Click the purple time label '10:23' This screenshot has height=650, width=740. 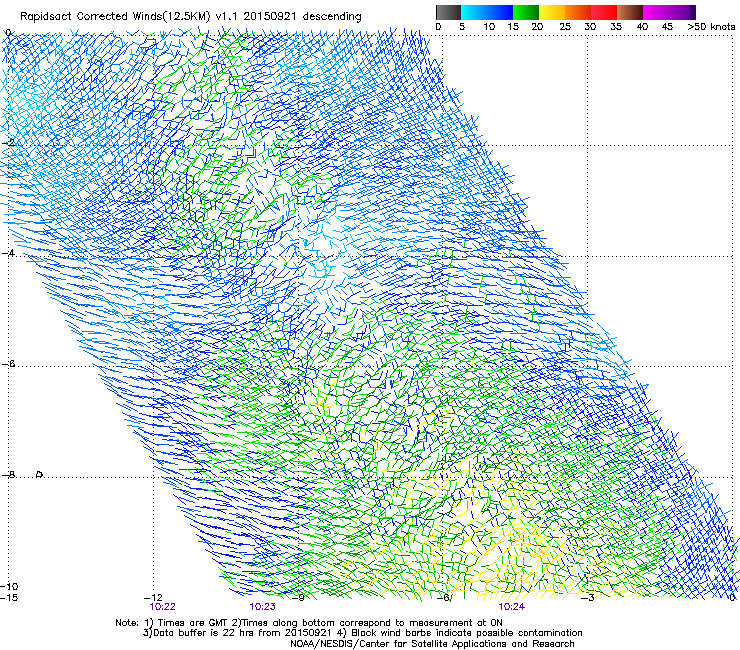point(262,607)
